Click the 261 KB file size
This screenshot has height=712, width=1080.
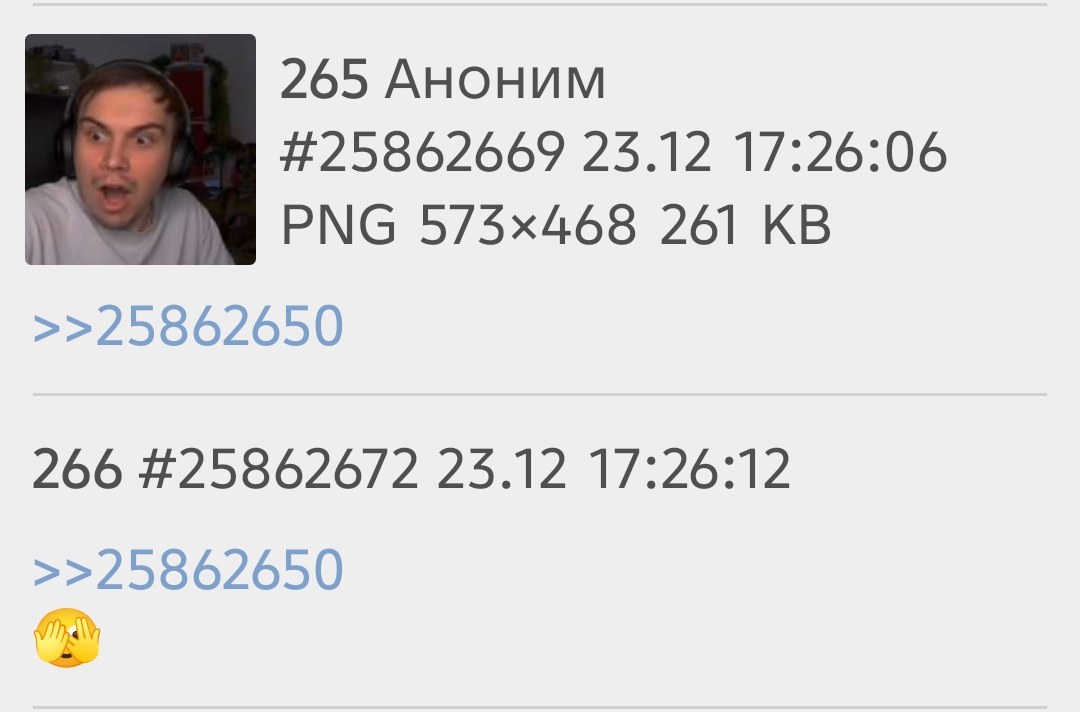pos(745,224)
